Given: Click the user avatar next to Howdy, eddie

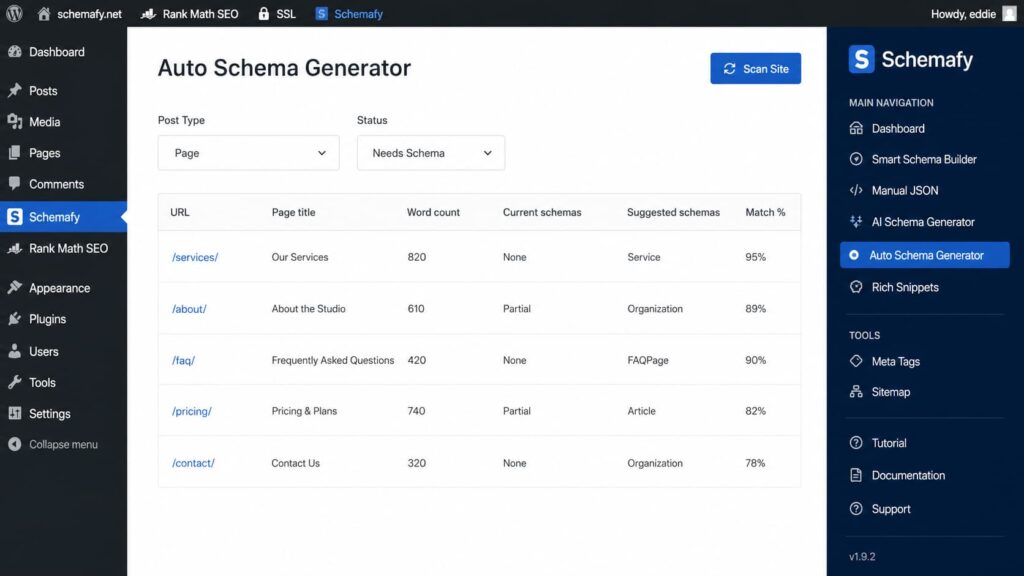Looking at the screenshot, I should [1009, 14].
